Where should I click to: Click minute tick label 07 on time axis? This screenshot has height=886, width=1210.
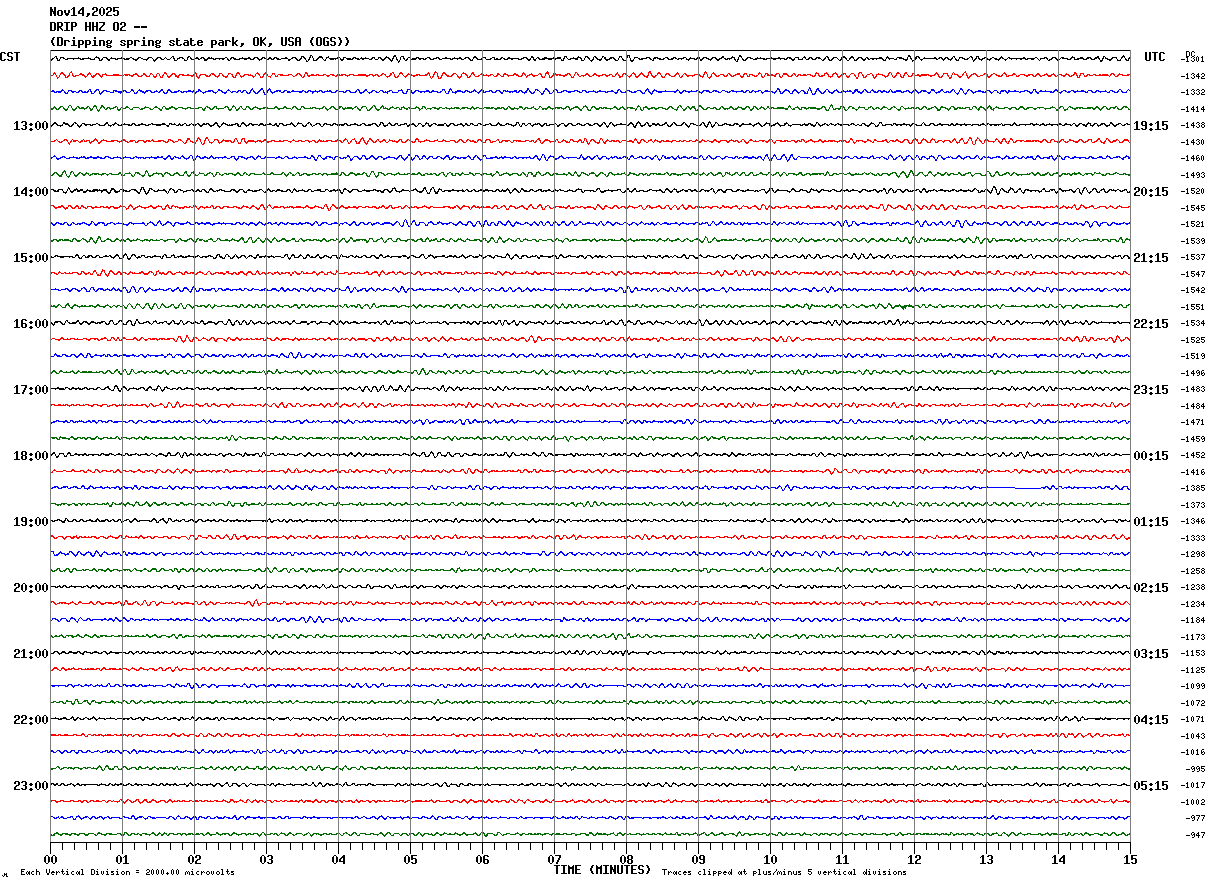click(x=554, y=859)
